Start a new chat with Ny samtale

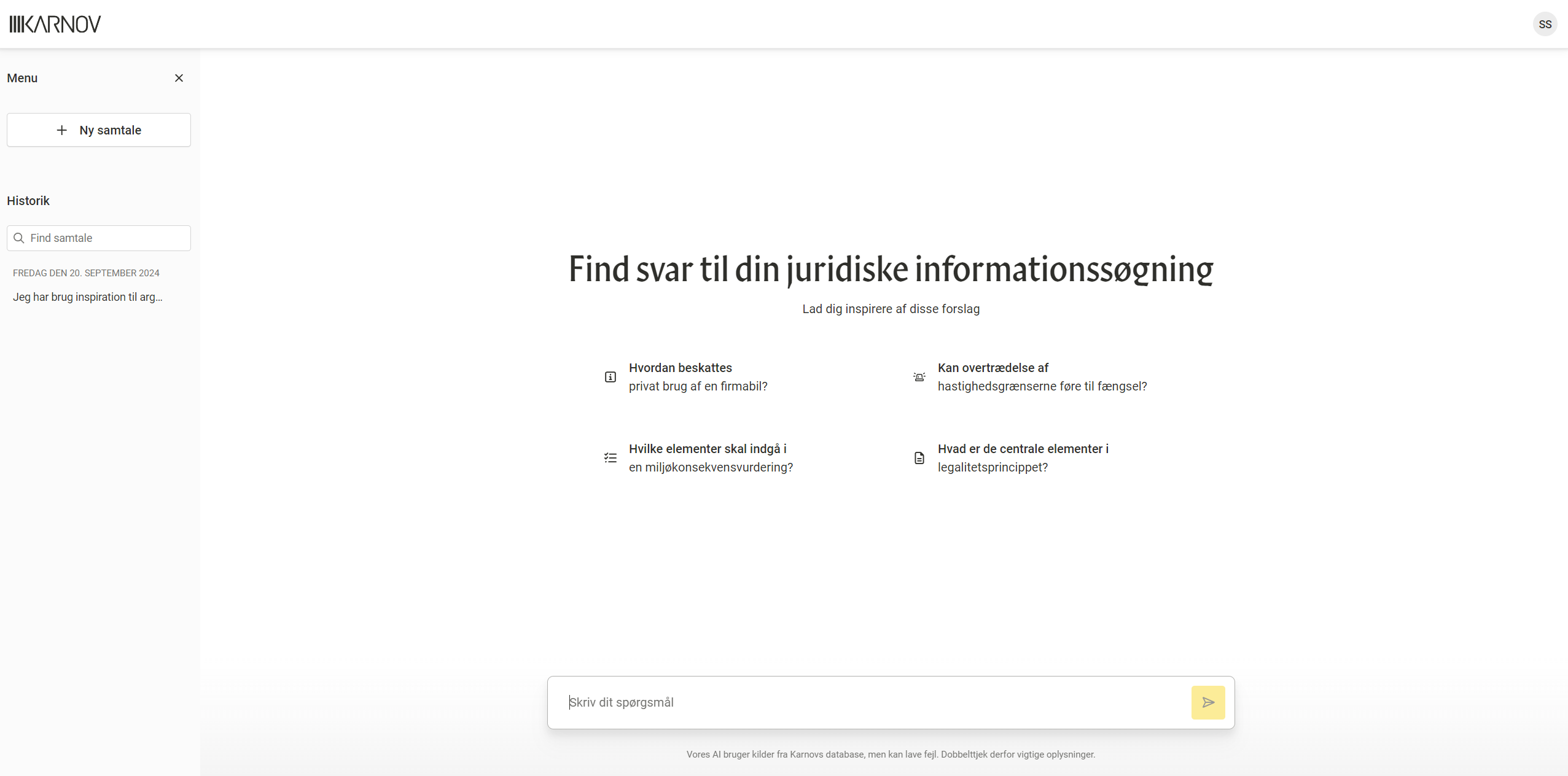coord(99,130)
